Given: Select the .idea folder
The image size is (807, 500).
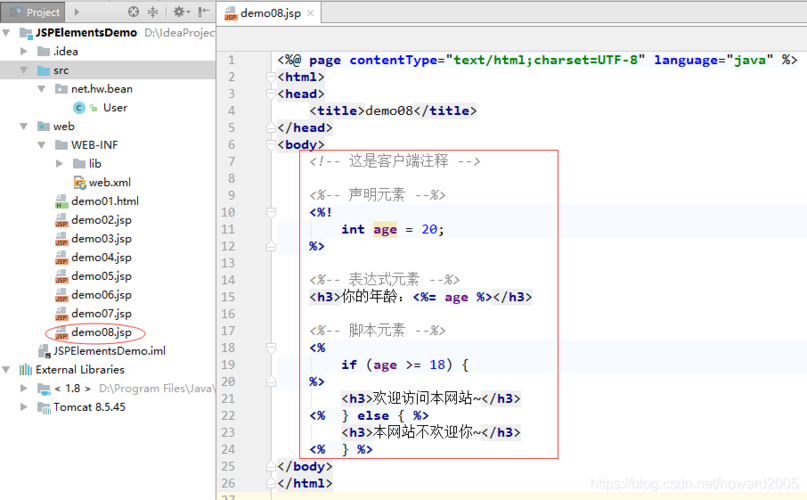Looking at the screenshot, I should click(65, 51).
